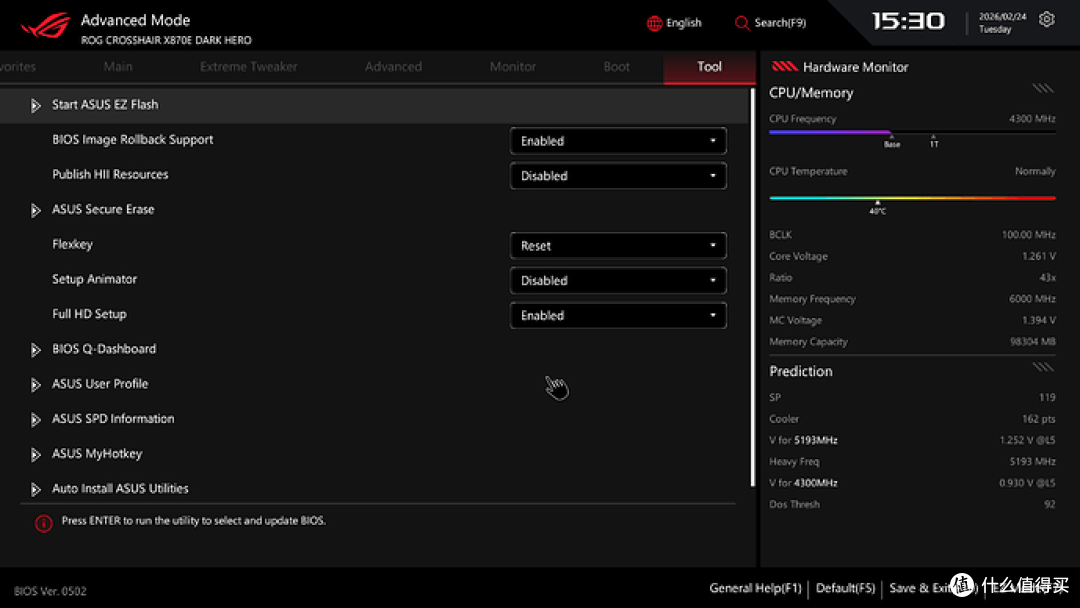Viewport: 1080px width, 608px height.
Task: Click the English language button
Action: click(x=674, y=23)
